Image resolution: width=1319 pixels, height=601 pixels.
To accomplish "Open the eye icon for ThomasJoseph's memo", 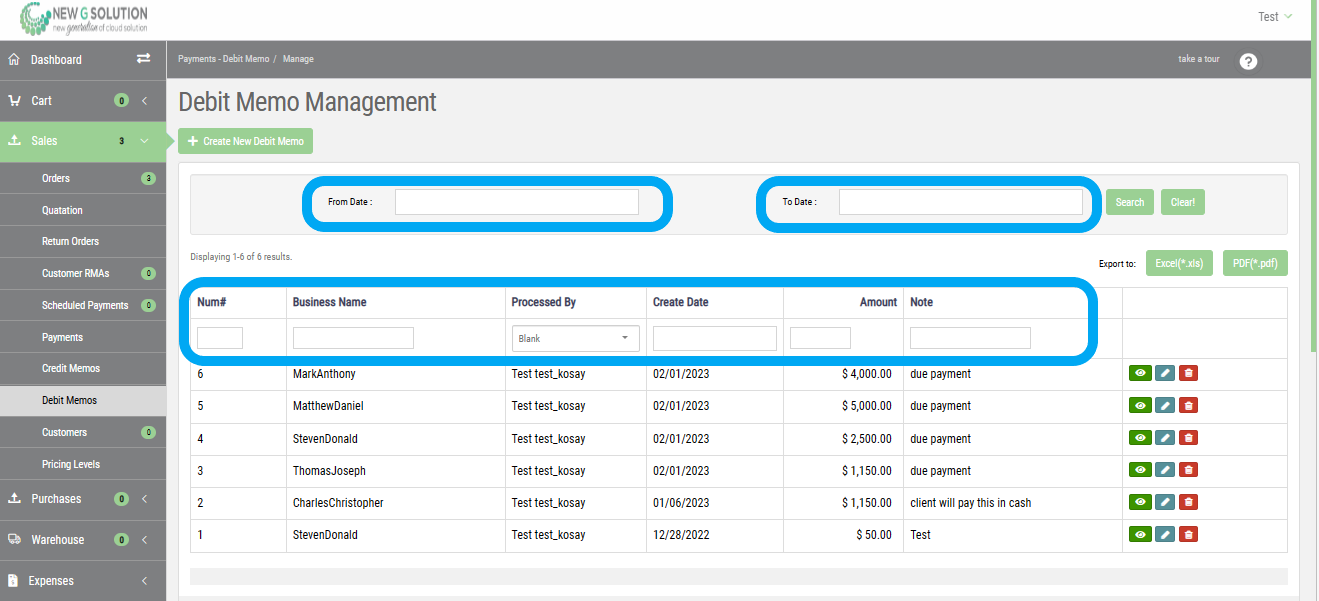I will tap(1140, 469).
